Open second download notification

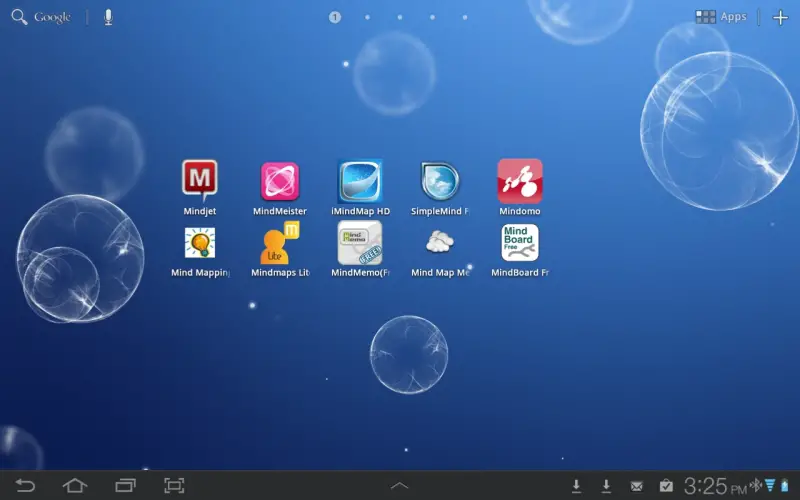click(x=606, y=486)
